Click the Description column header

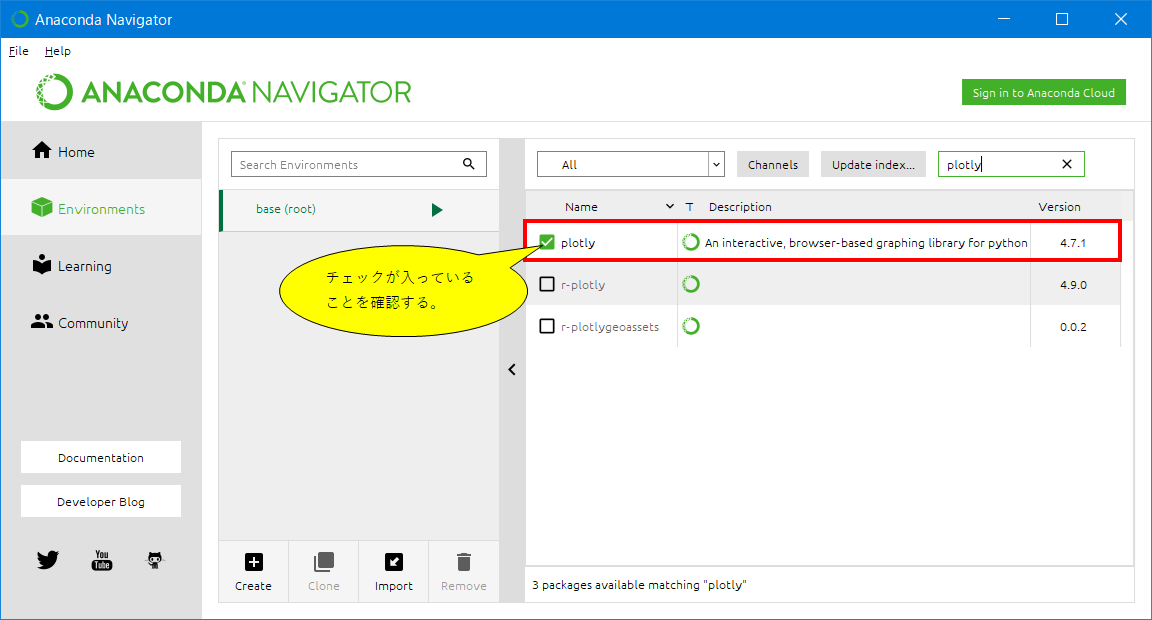pyautogui.click(x=740, y=207)
